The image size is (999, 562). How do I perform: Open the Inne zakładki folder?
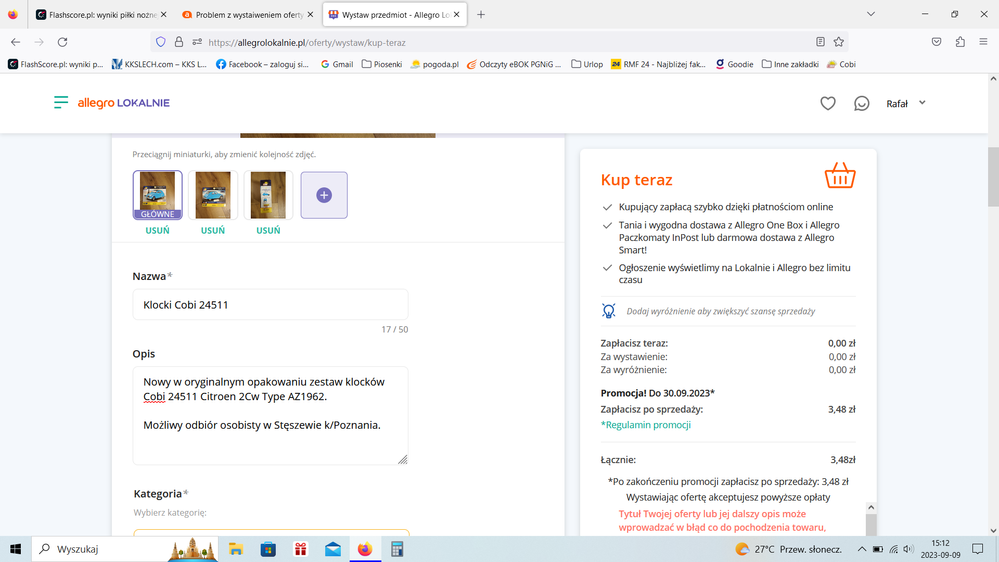pos(790,64)
